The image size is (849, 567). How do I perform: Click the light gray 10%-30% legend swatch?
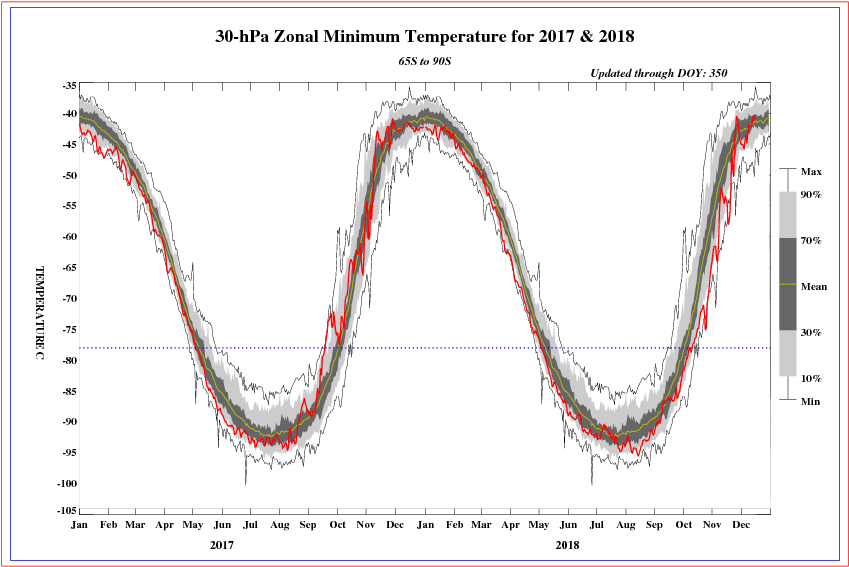point(788,353)
